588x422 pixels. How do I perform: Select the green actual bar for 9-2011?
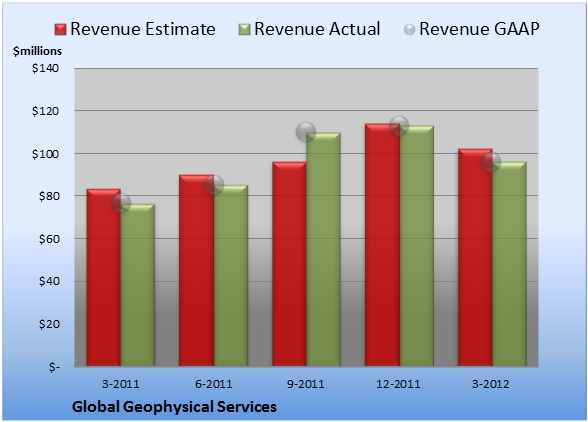(x=323, y=249)
